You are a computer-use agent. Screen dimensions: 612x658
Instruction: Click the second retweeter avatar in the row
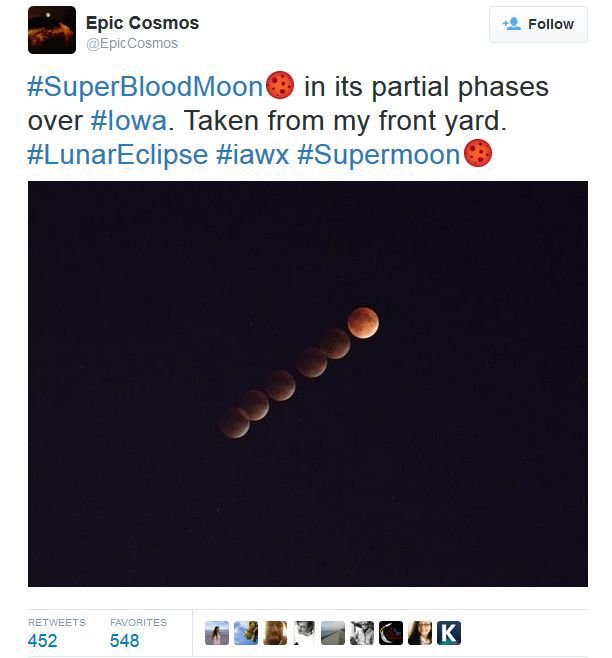[x=246, y=633]
